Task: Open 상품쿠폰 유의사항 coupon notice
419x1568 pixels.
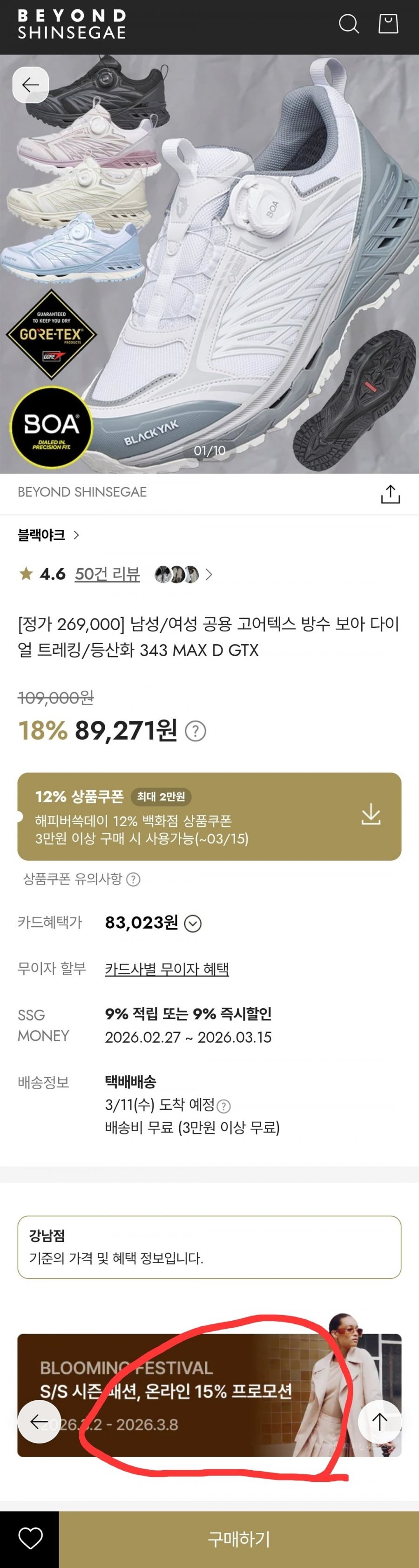Action: pyautogui.click(x=81, y=879)
